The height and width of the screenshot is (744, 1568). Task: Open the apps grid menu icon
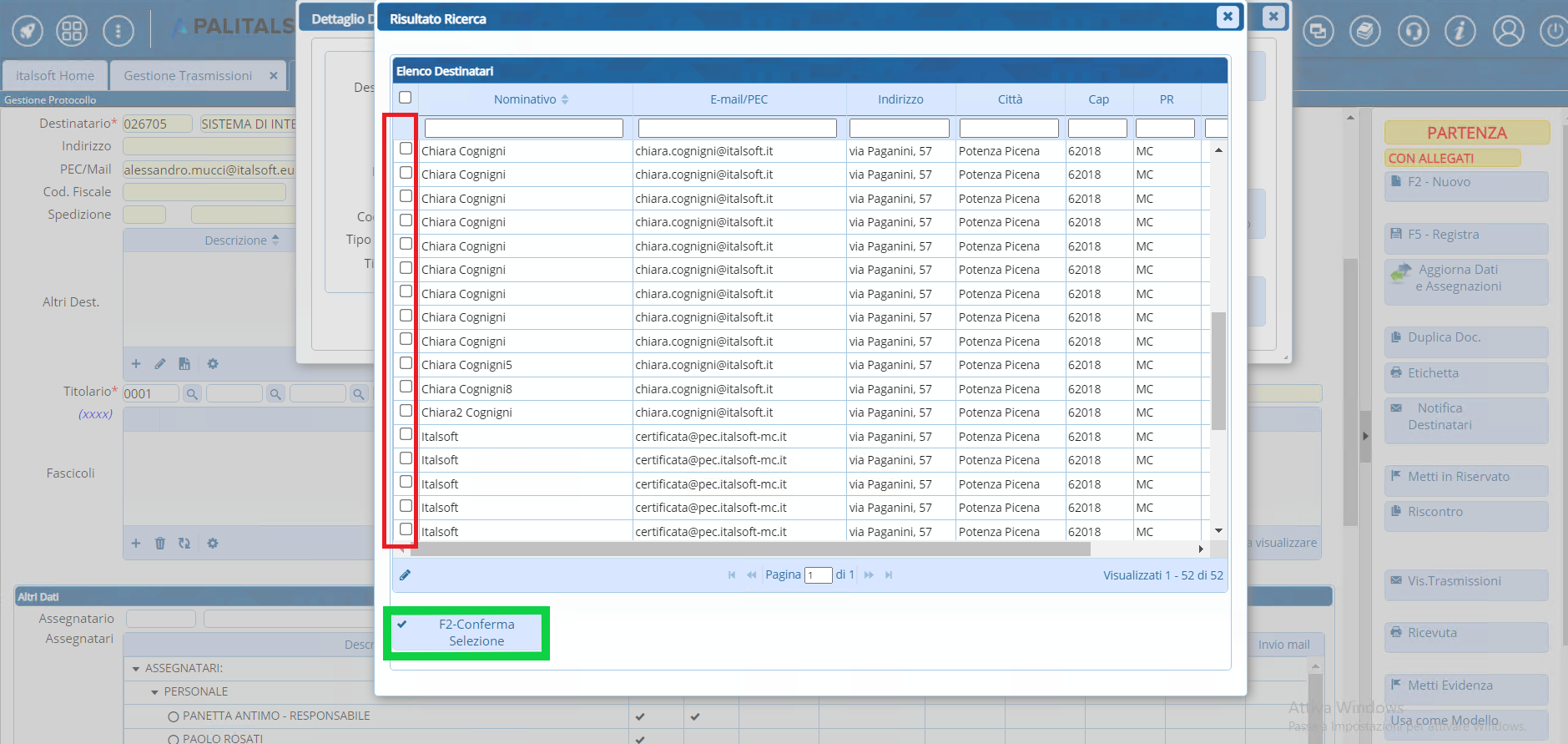pyautogui.click(x=72, y=31)
